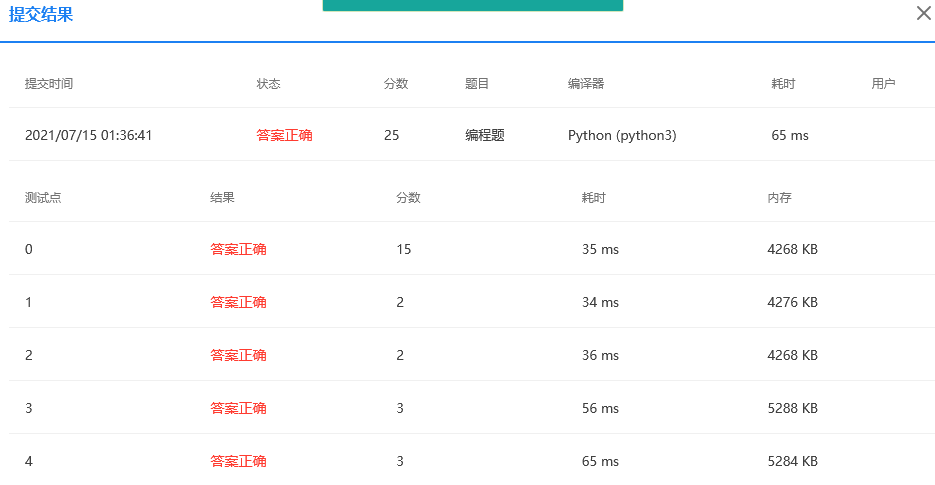Click total score 25
This screenshot has height=485, width=935.
[x=391, y=135]
